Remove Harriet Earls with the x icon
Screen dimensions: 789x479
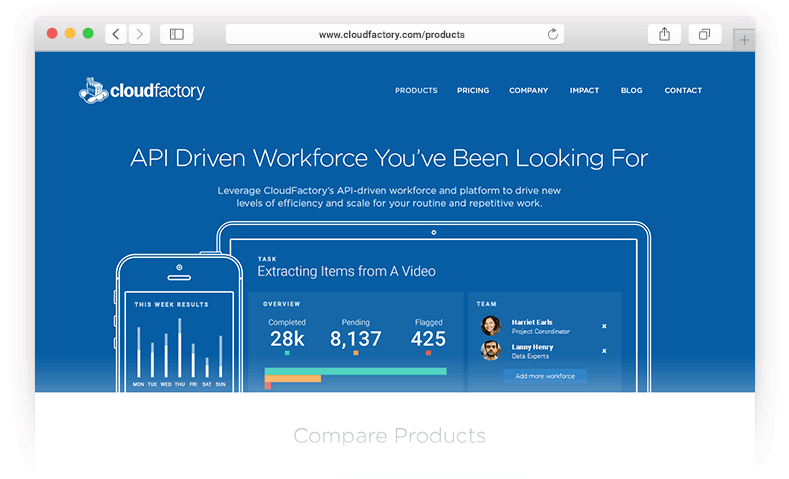click(x=604, y=326)
